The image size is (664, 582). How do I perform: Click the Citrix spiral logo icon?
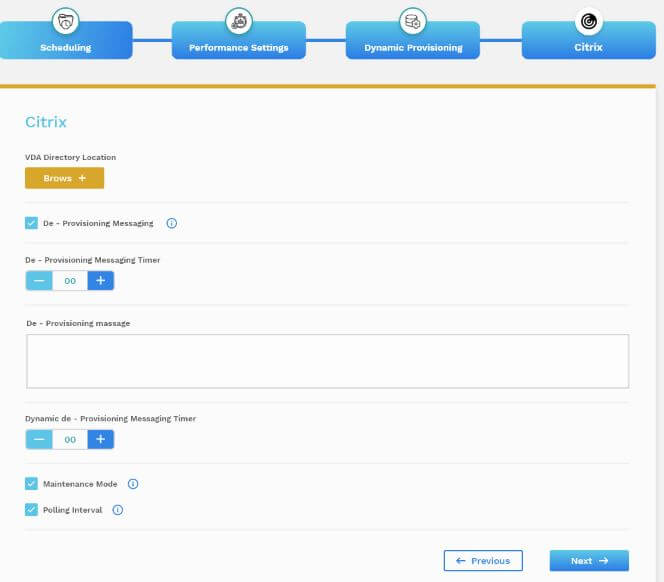point(589,21)
